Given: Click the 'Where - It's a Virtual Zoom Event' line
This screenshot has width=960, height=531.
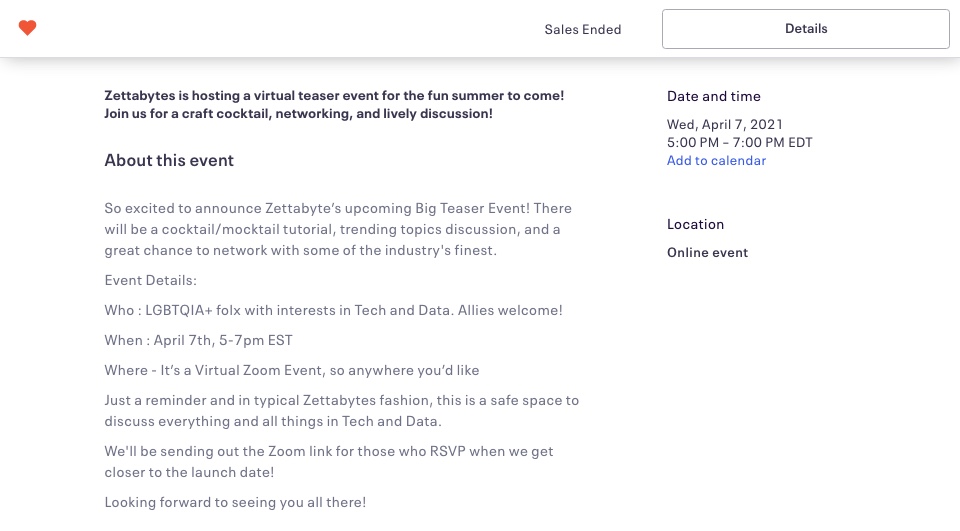Looking at the screenshot, I should (x=292, y=370).
